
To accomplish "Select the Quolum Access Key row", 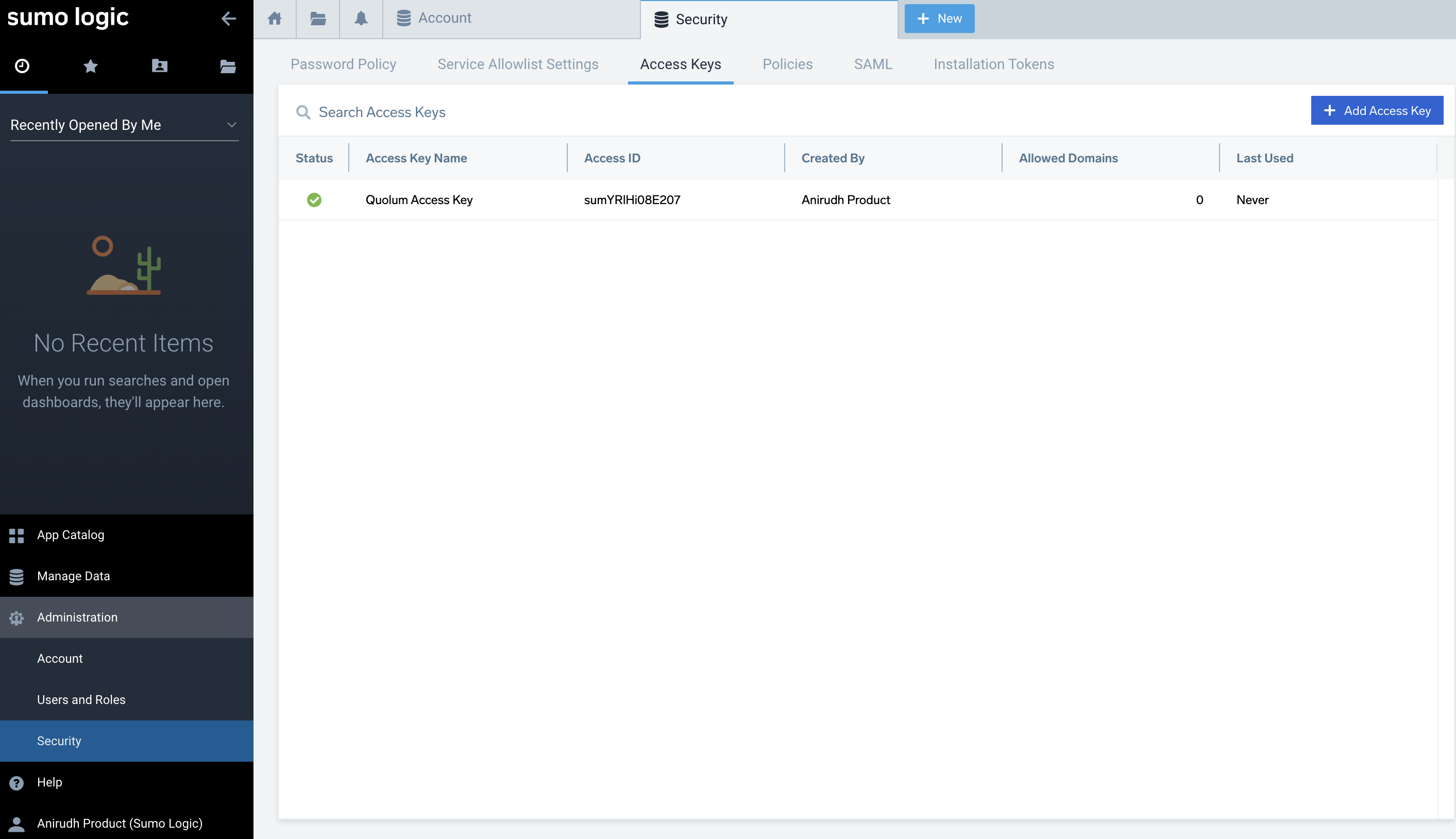I will tap(419, 200).
